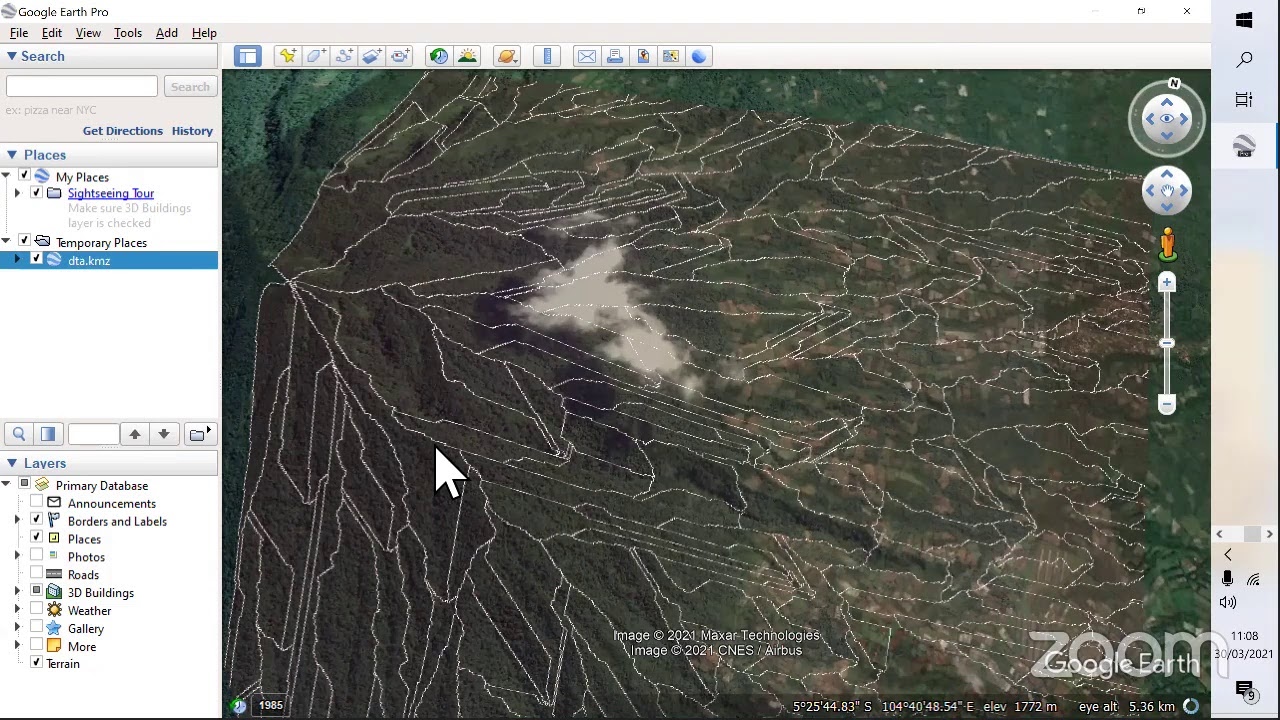Click the north N marker on compass
The width and height of the screenshot is (1280, 720).
tap(1174, 84)
